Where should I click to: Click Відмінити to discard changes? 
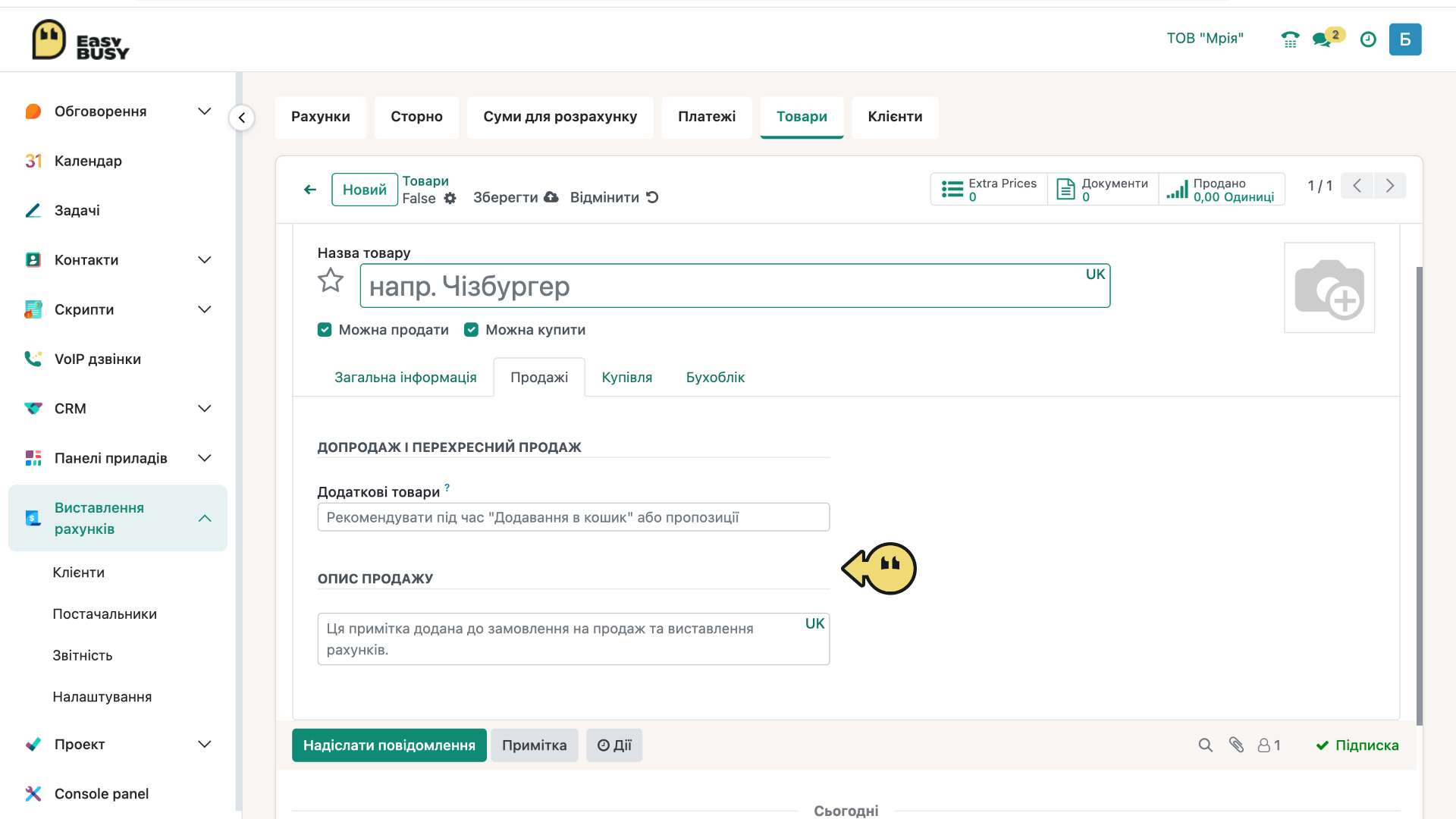click(x=614, y=198)
